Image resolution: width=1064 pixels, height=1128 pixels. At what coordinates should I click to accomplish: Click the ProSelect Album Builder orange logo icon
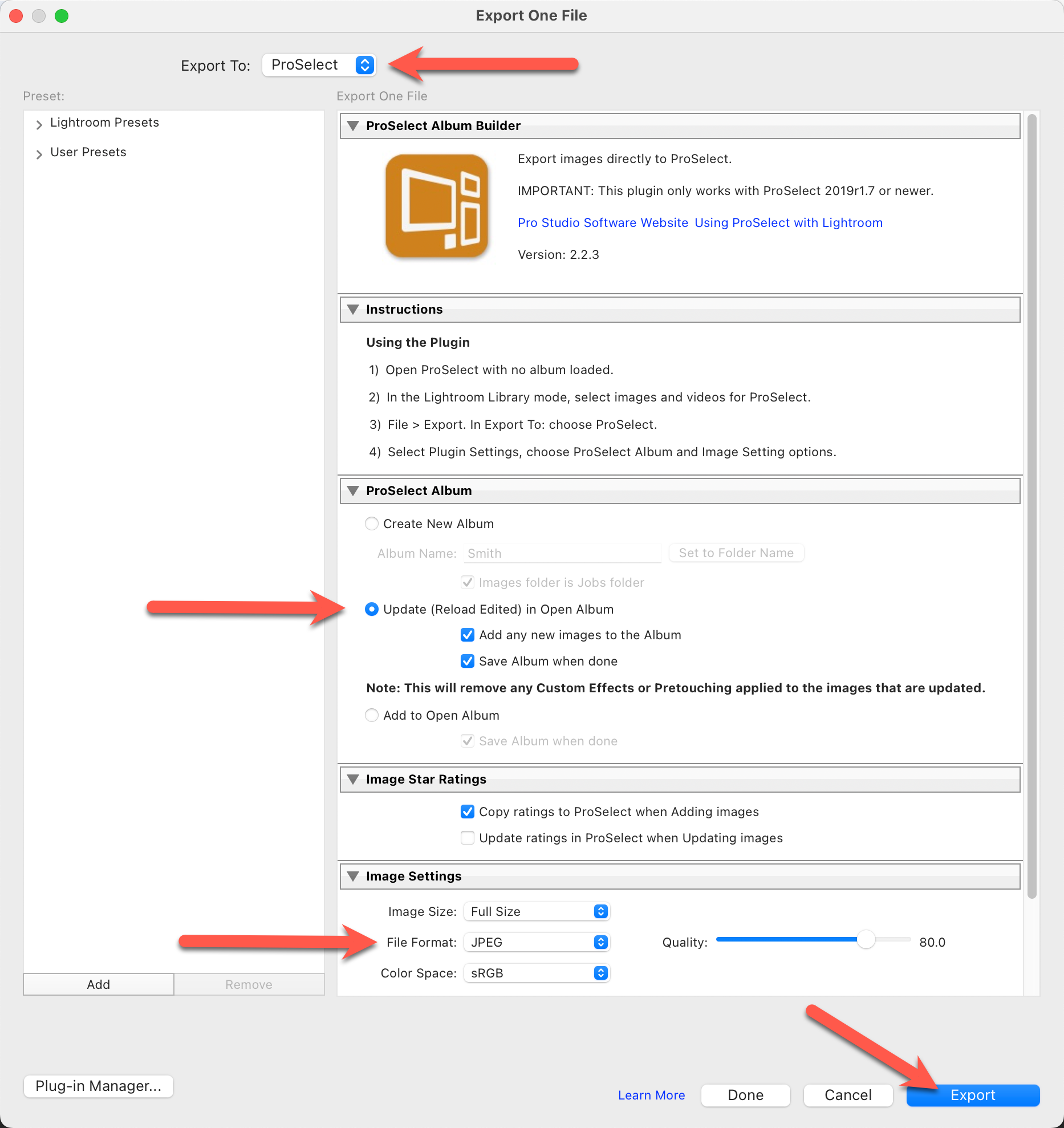[437, 206]
